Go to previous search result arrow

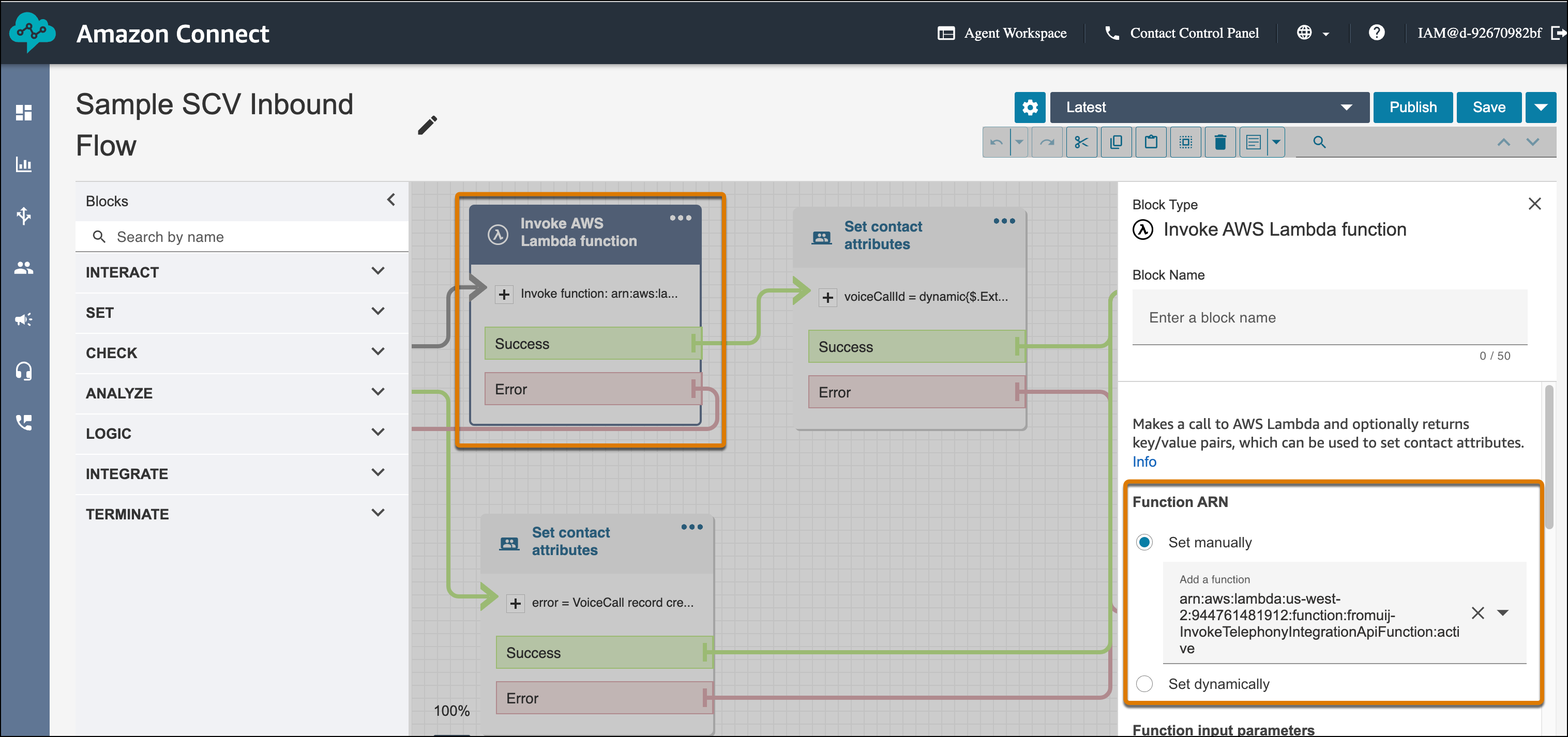point(1503,142)
